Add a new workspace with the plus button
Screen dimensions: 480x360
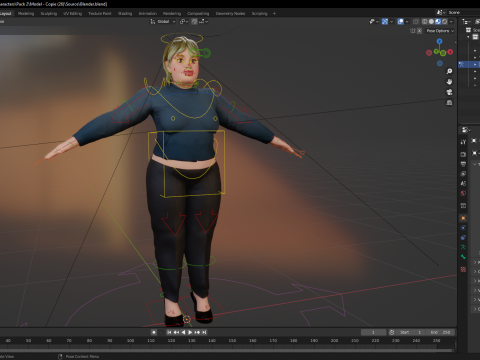[274, 13]
